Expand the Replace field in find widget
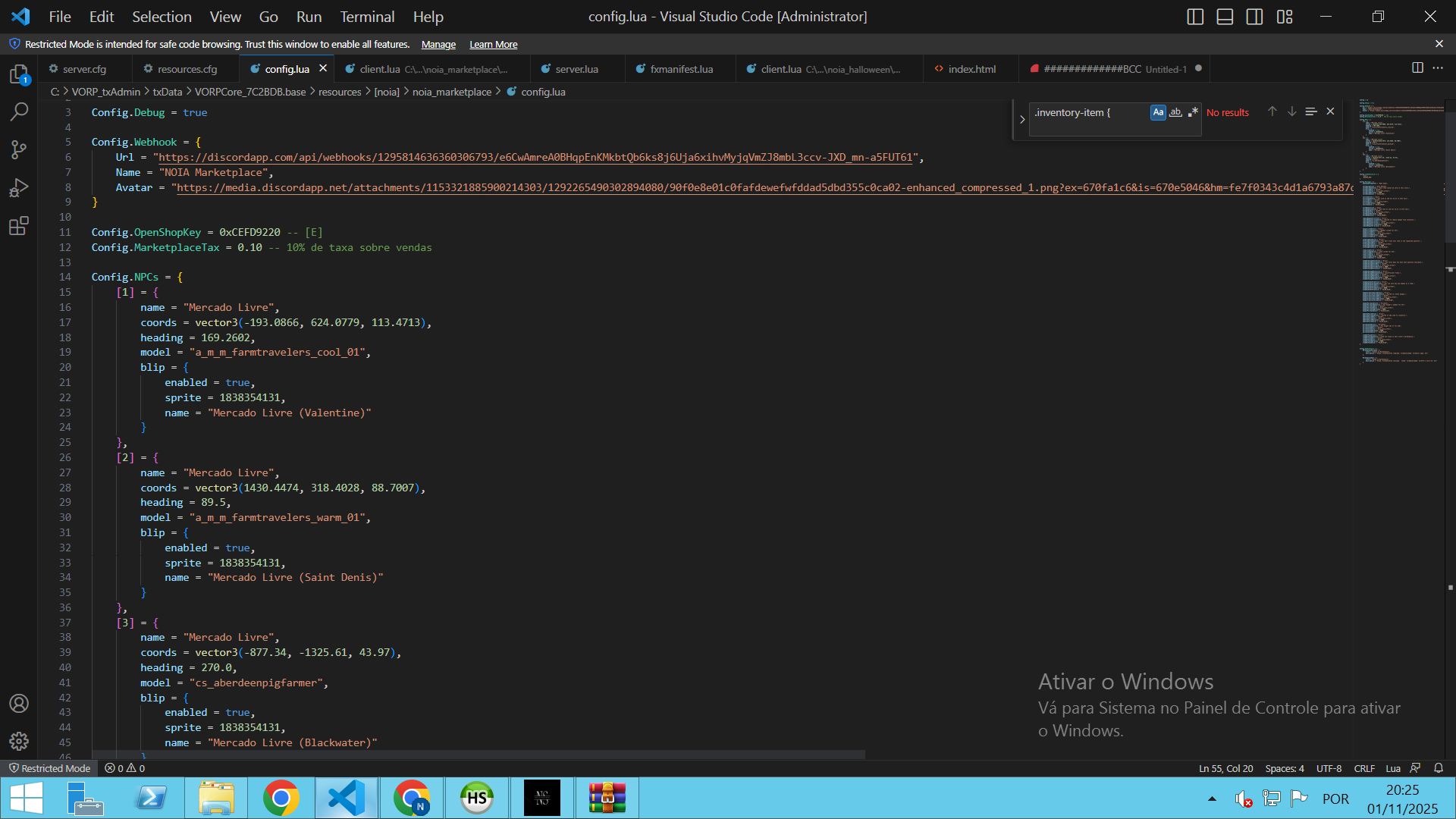 1022,119
